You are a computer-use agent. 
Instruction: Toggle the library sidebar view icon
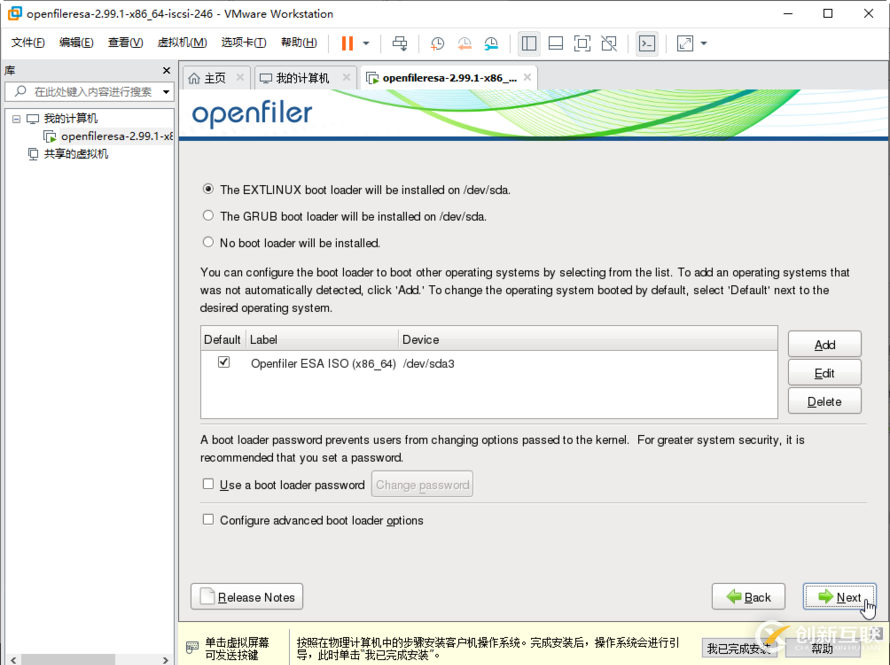[529, 43]
